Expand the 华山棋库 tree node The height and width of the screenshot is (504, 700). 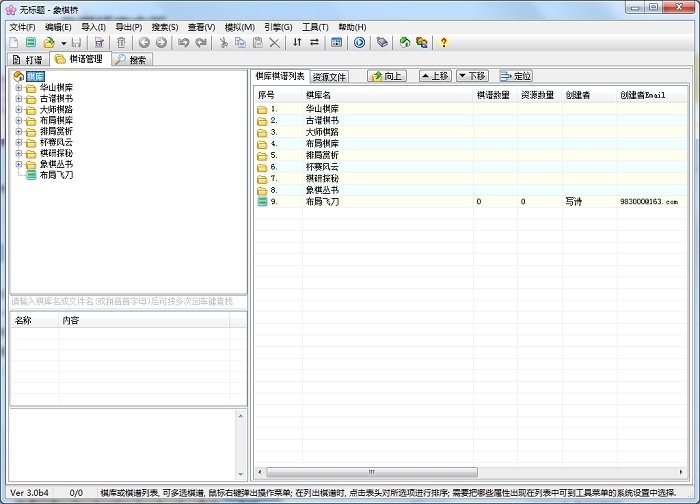point(19,88)
